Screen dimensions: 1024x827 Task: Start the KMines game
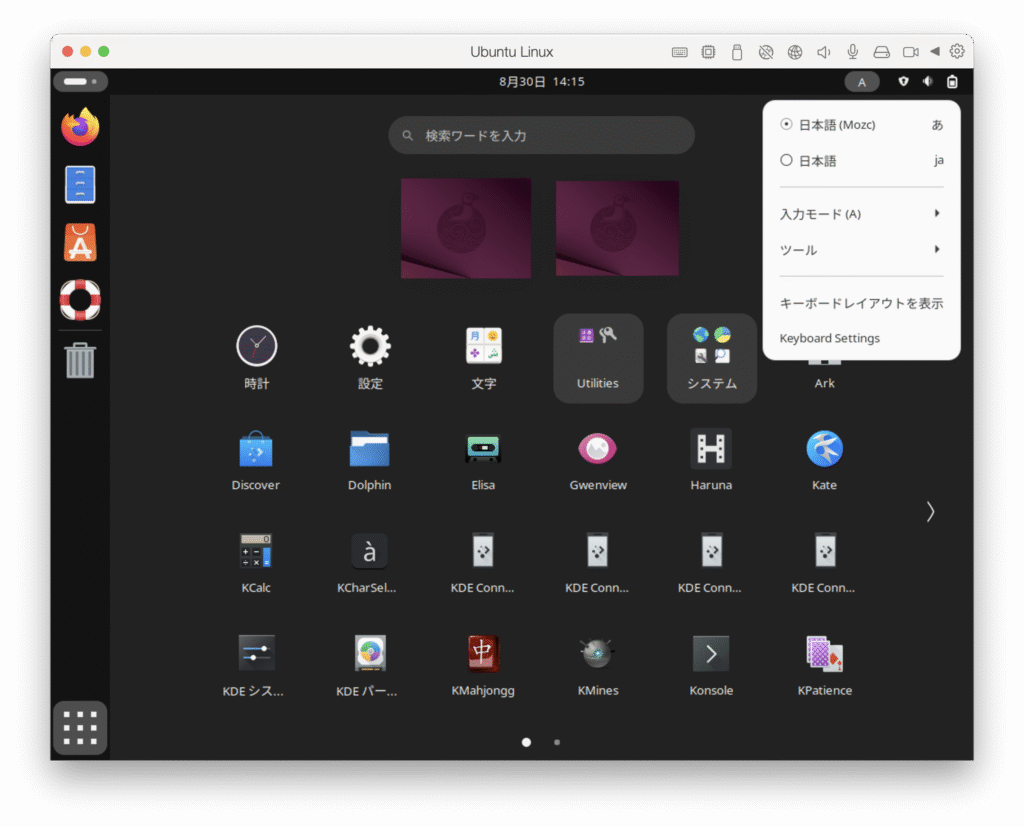tap(598, 665)
